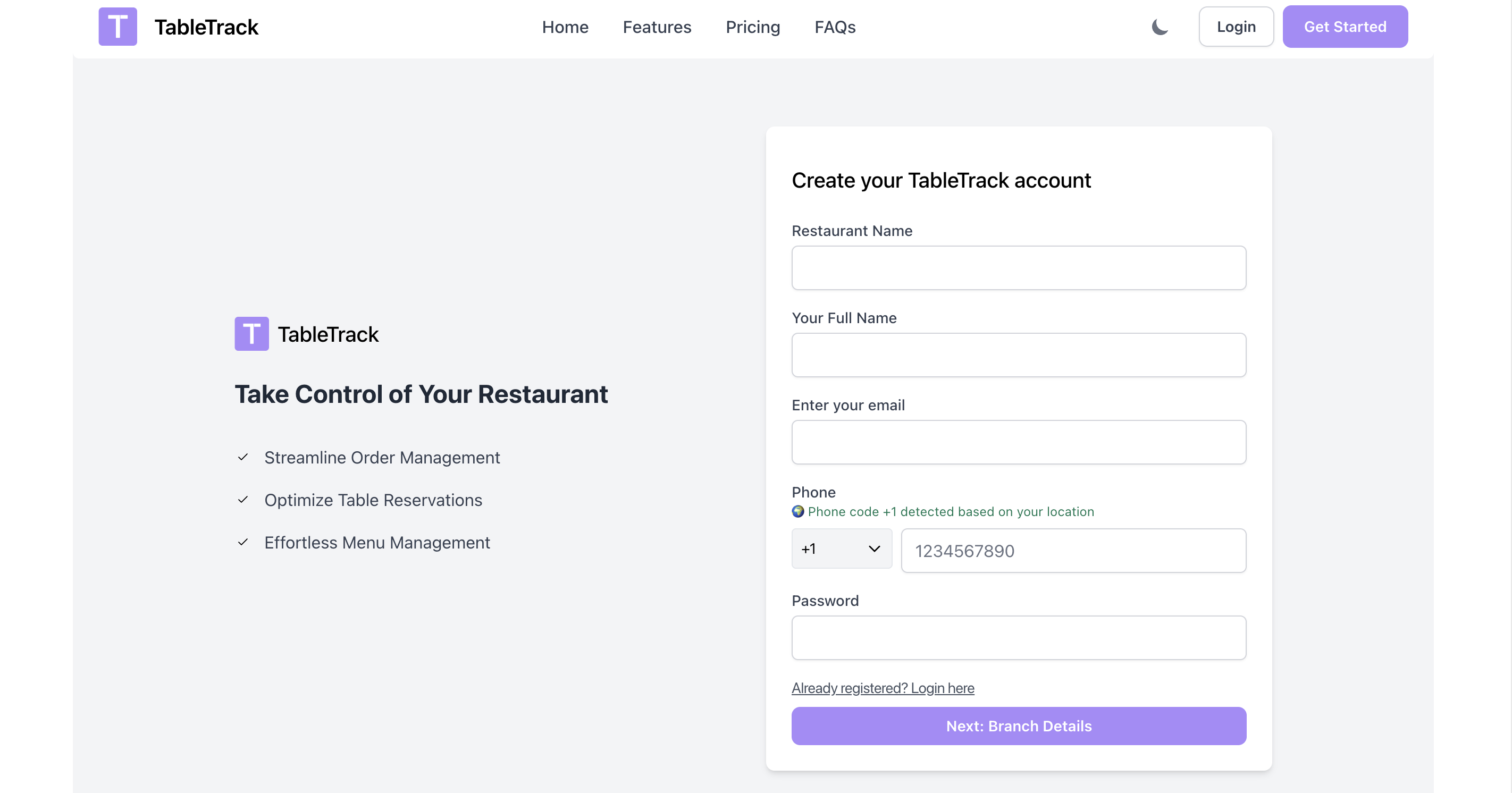Click into the Your Full Name field
Viewport: 1512px width, 793px height.
click(x=1019, y=355)
